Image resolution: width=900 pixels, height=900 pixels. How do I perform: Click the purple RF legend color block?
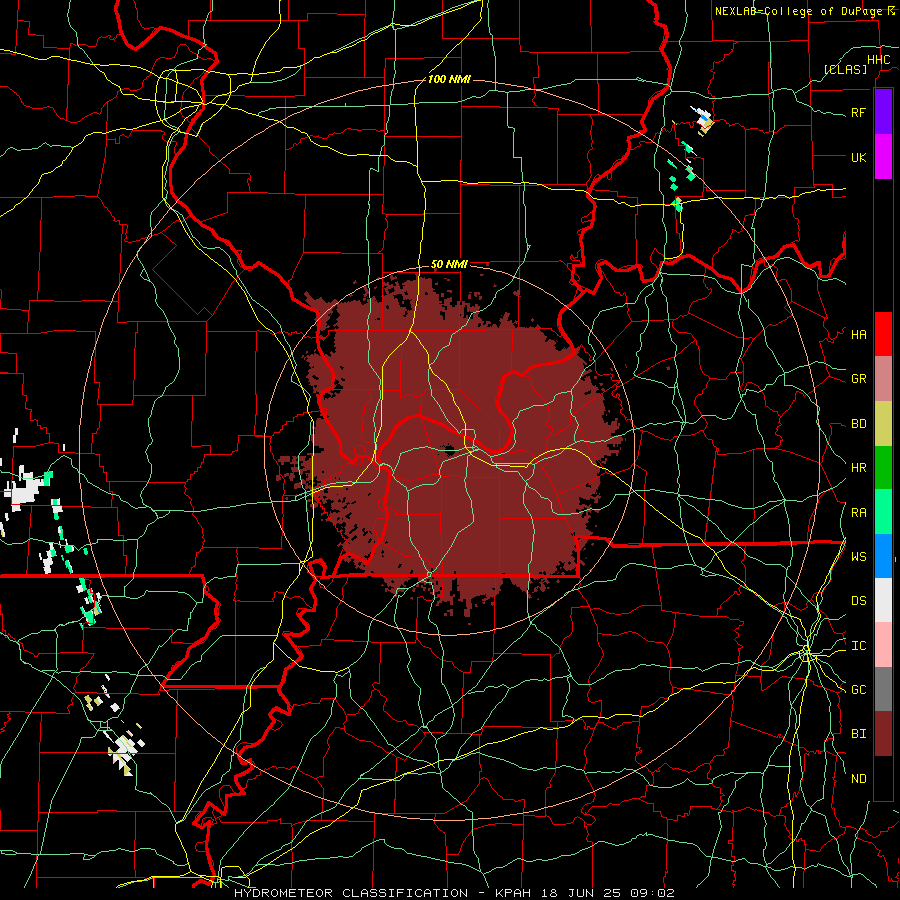tap(883, 112)
